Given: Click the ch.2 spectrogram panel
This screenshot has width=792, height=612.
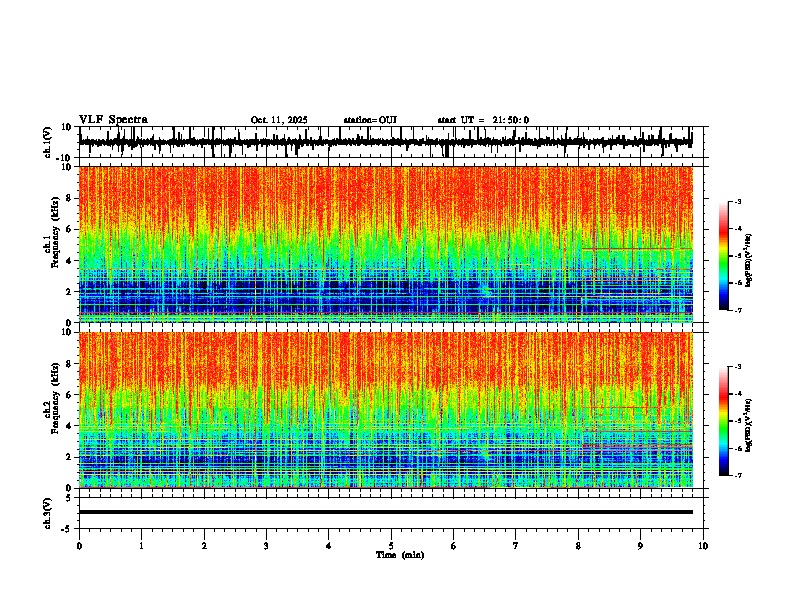Looking at the screenshot, I should pyautogui.click(x=385, y=410).
